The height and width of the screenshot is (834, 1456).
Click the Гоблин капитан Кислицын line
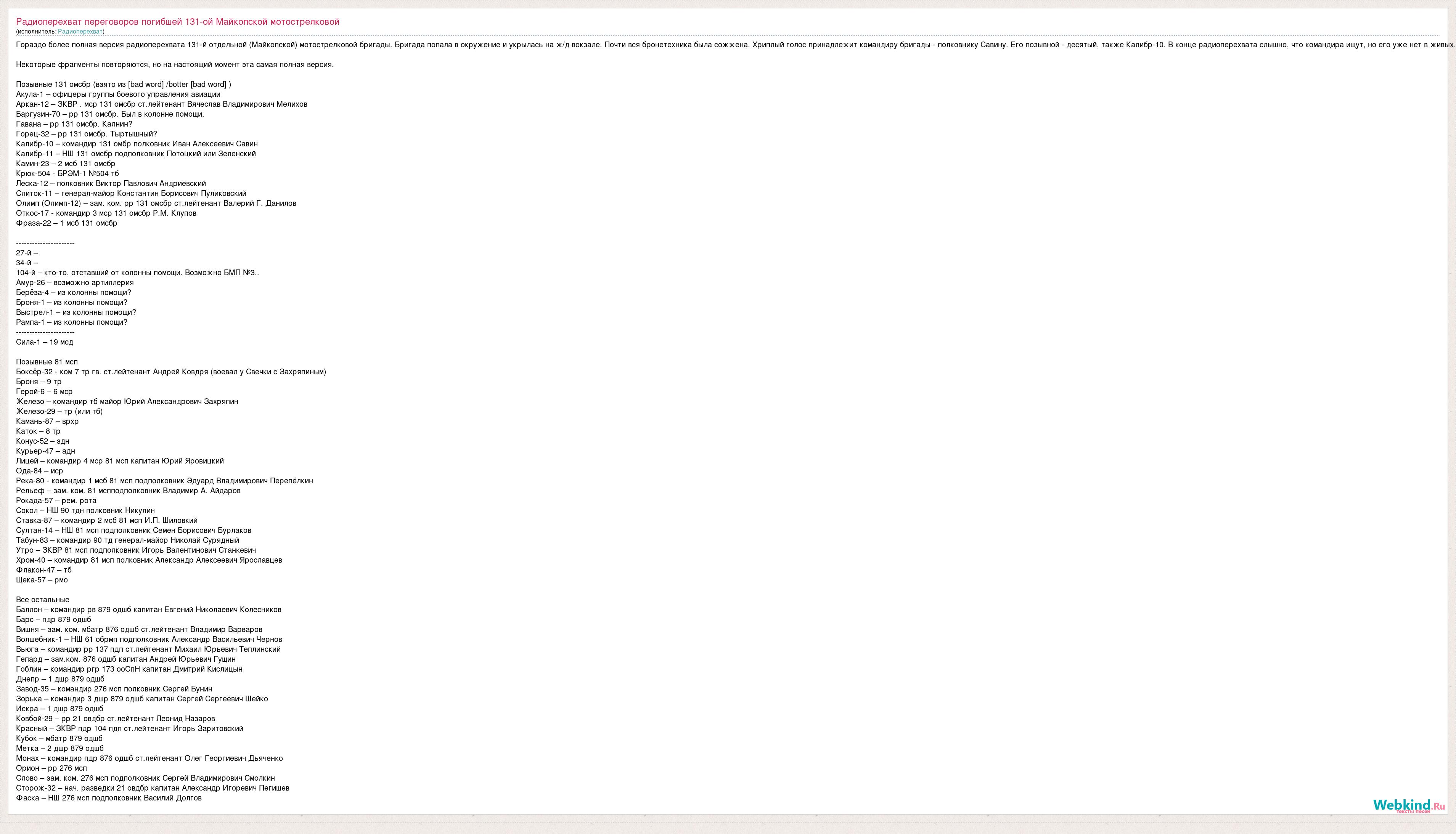[129, 669]
